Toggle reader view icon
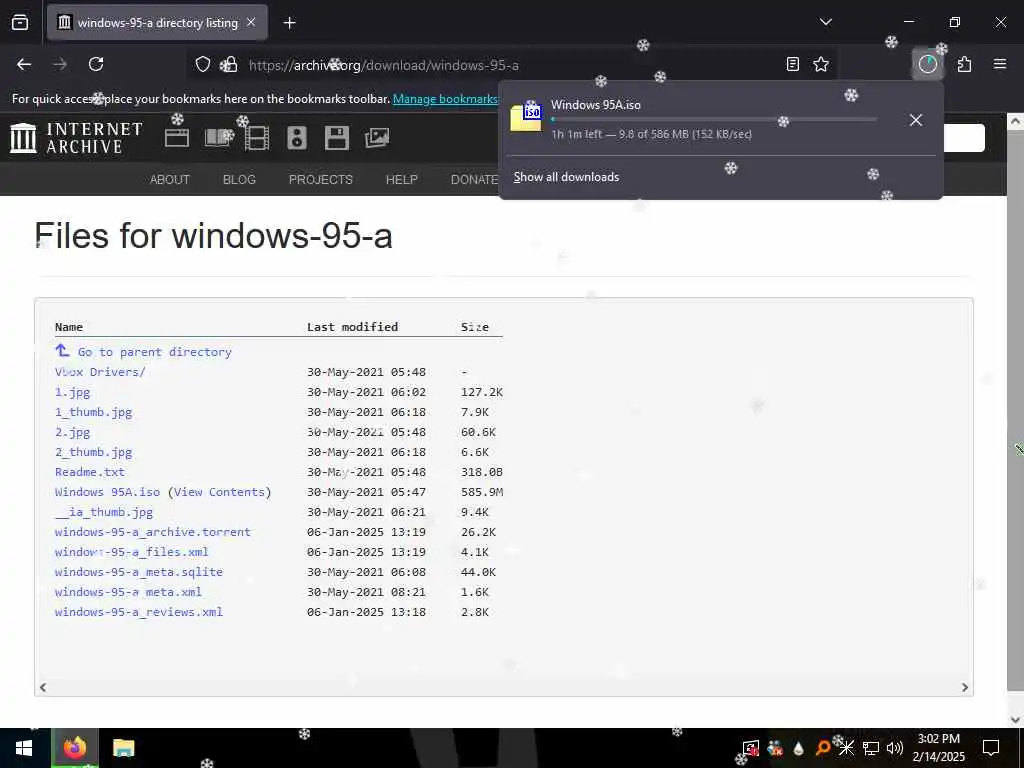This screenshot has height=768, width=1024. pos(792,64)
